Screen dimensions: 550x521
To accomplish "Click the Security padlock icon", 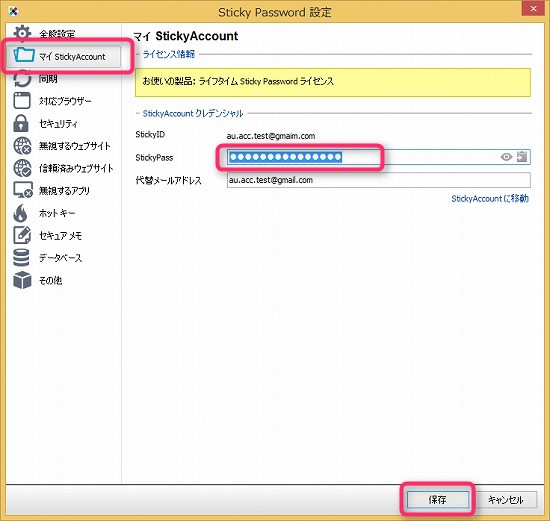I will point(21,123).
